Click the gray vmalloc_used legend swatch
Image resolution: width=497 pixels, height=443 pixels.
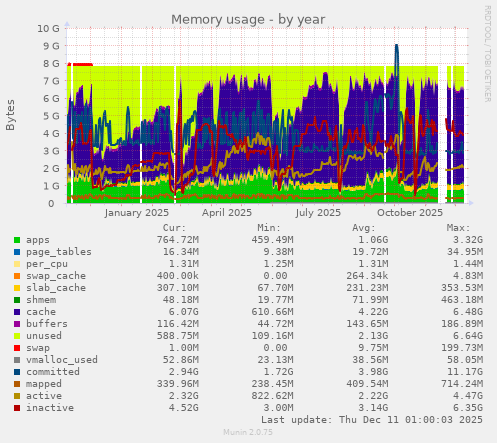pos(17,360)
